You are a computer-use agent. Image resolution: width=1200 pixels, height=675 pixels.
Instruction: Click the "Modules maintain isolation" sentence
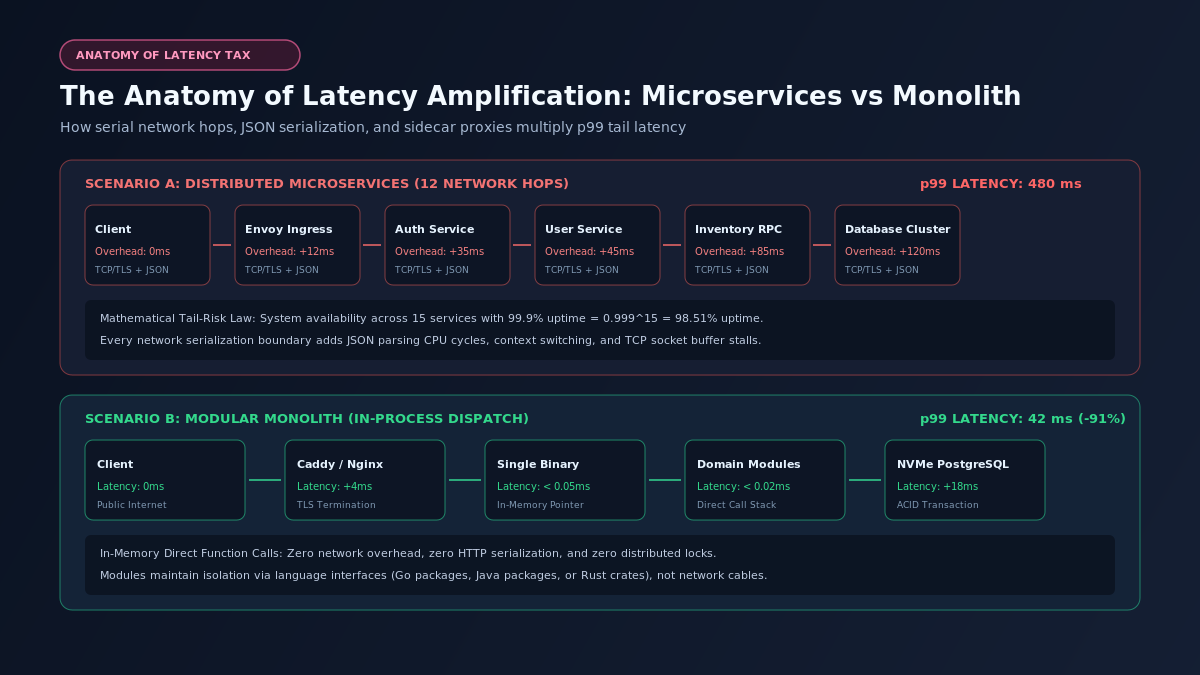pyautogui.click(x=434, y=575)
